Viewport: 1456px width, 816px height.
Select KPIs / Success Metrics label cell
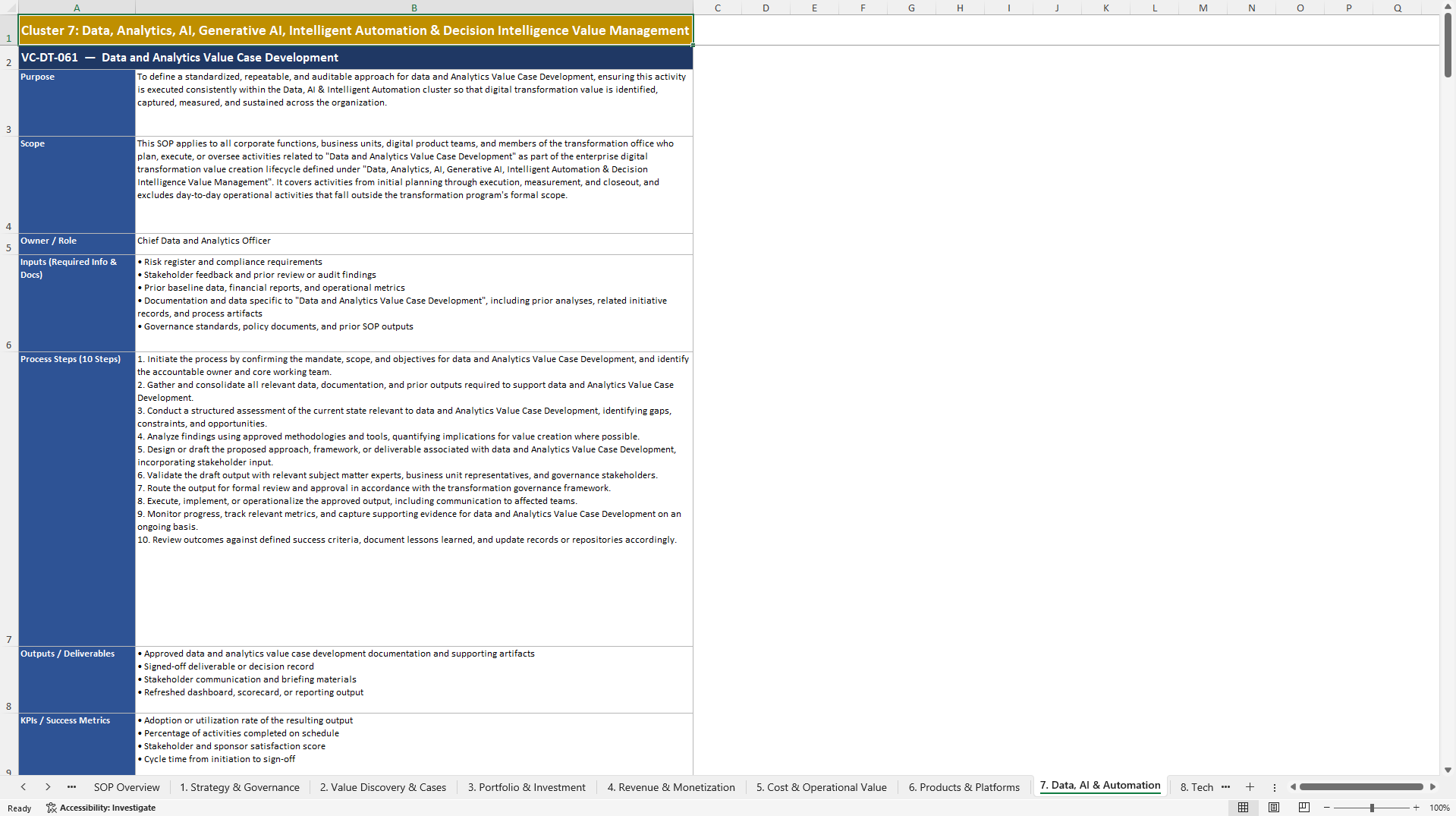[x=77, y=744]
